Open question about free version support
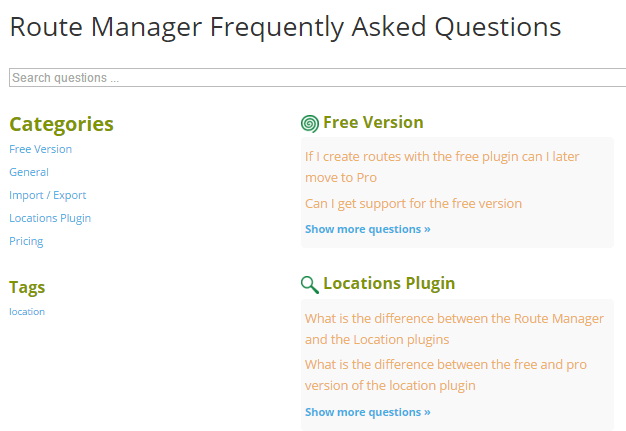The image size is (626, 431). point(413,203)
